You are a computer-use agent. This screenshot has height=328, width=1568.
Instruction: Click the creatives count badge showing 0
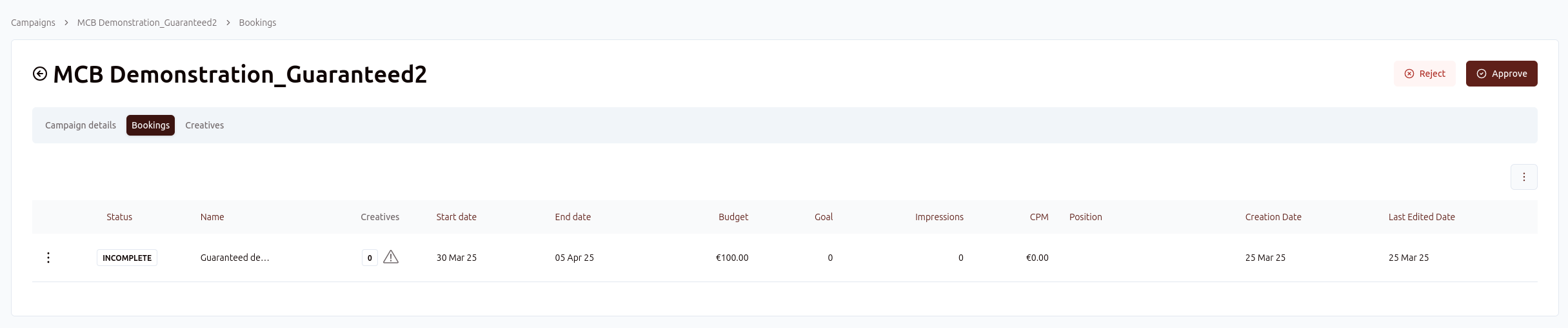(x=370, y=258)
